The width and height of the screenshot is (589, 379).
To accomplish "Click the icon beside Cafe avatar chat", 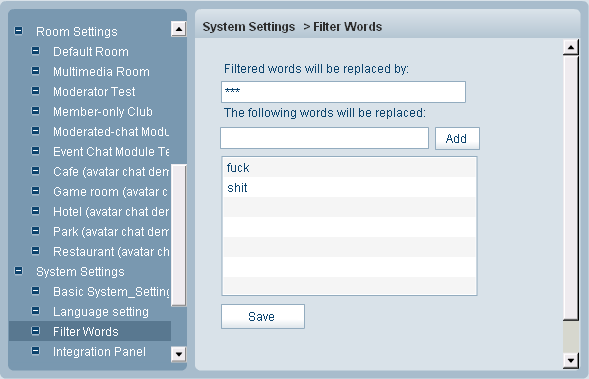I will pos(35,171).
